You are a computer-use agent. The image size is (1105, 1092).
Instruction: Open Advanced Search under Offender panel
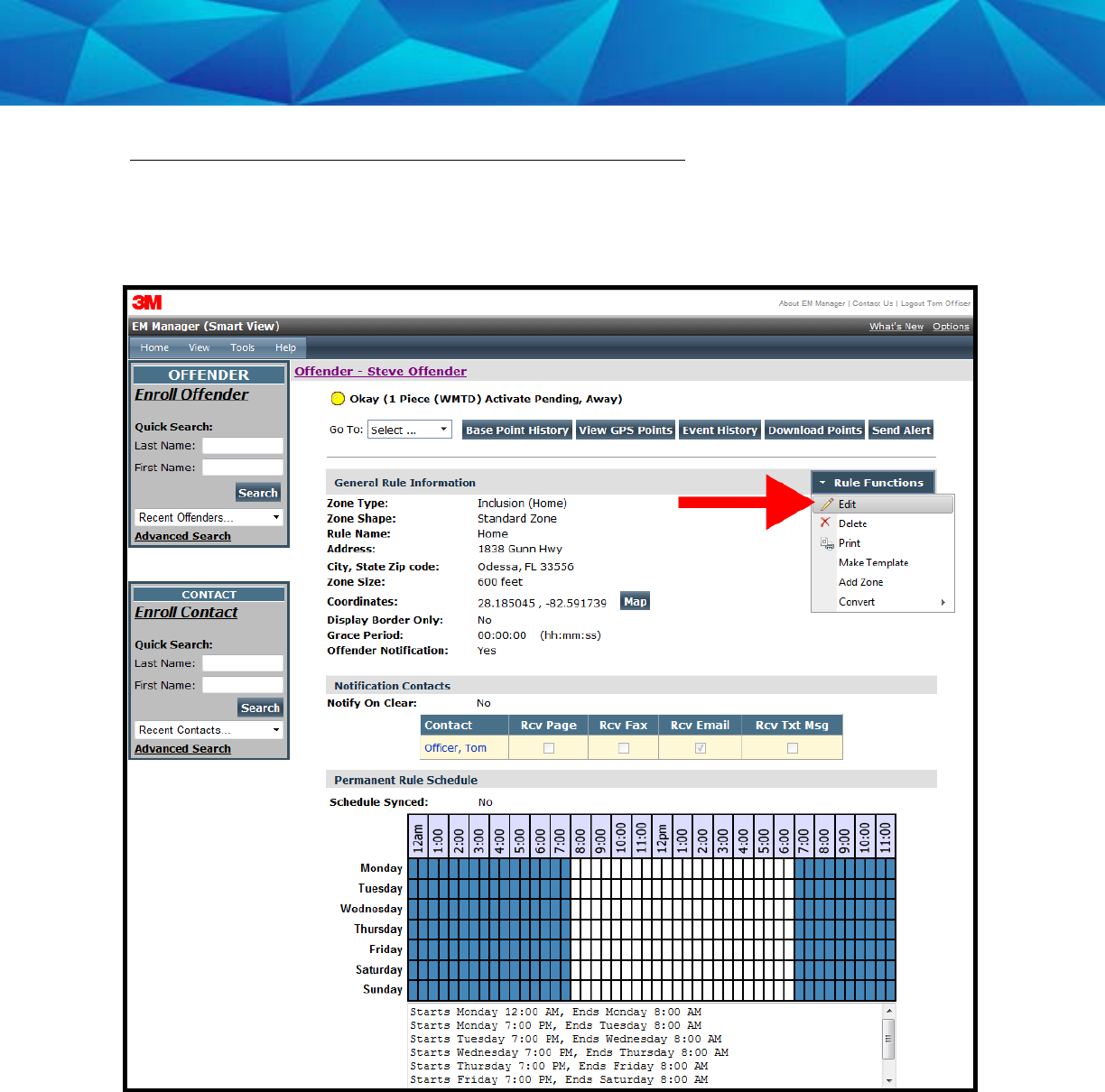point(182,536)
